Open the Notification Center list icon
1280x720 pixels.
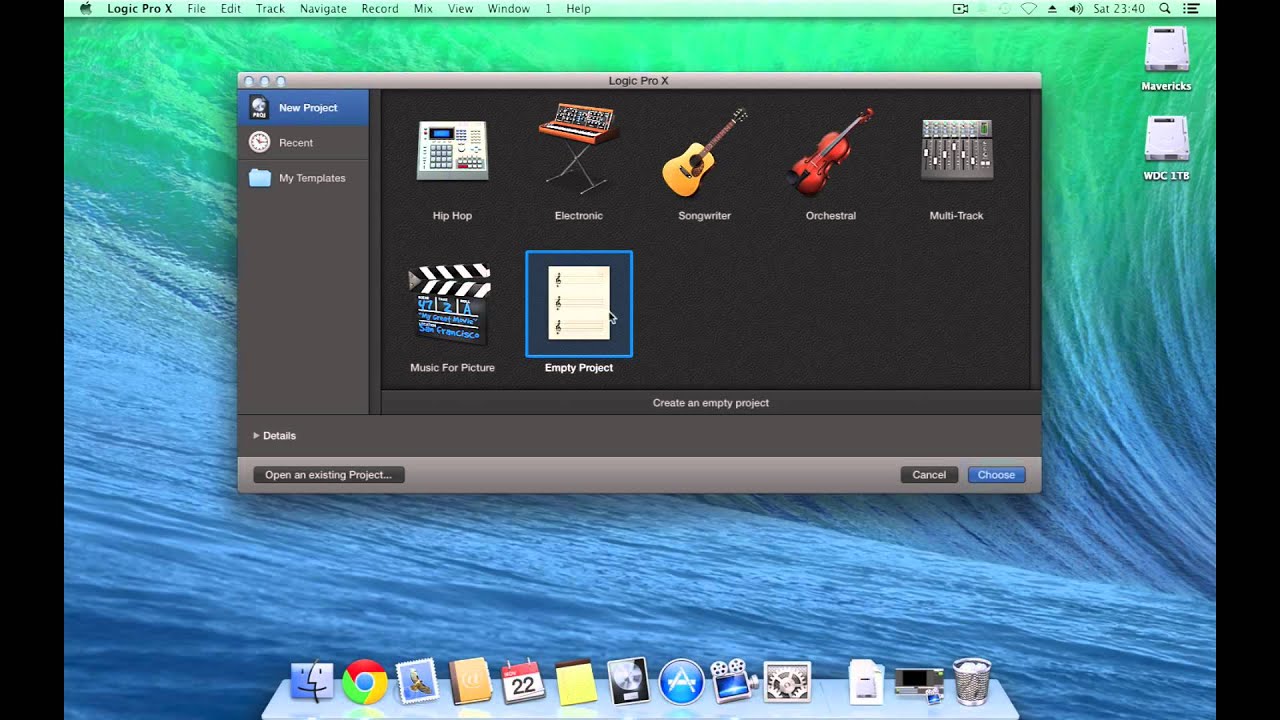[1191, 8]
